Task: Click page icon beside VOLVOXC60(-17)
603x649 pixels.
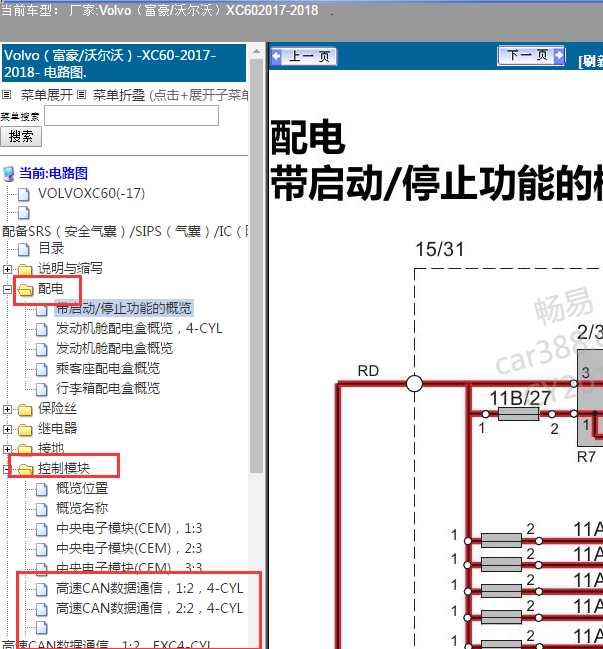Action: 24,194
